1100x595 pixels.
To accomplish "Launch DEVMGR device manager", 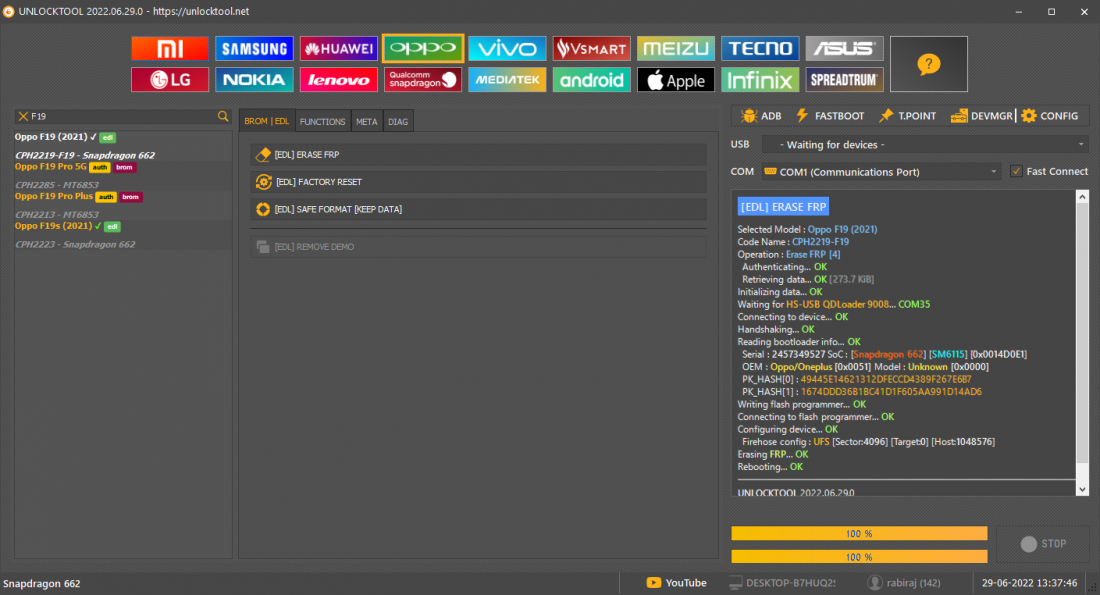I will (982, 116).
